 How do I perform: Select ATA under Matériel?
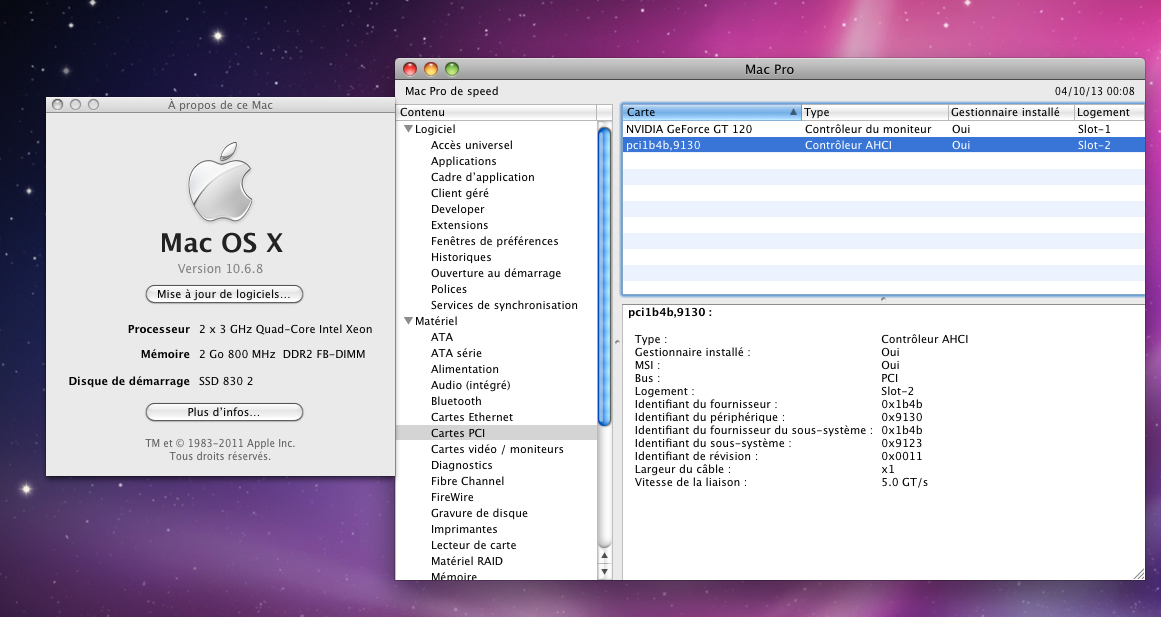(x=441, y=337)
